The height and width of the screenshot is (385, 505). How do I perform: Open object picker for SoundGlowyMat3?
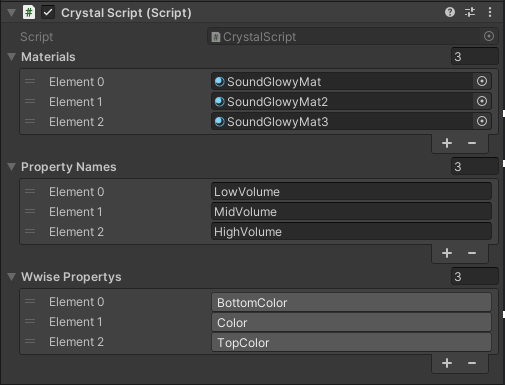tap(482, 121)
